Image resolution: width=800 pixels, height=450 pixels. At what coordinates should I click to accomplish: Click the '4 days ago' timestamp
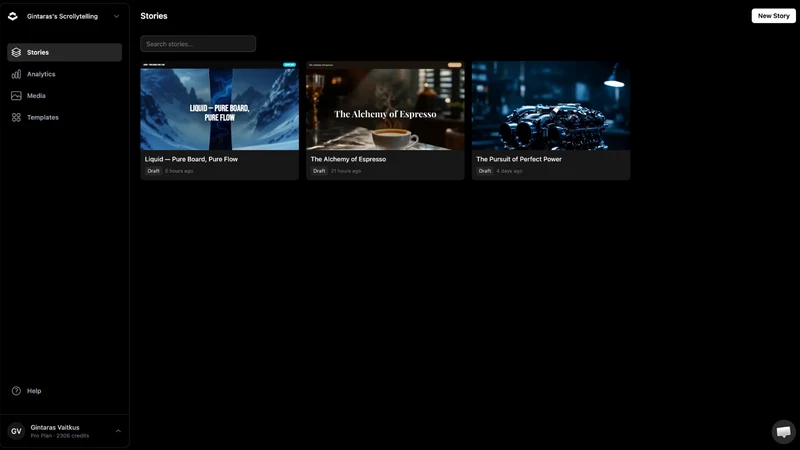tap(509, 171)
